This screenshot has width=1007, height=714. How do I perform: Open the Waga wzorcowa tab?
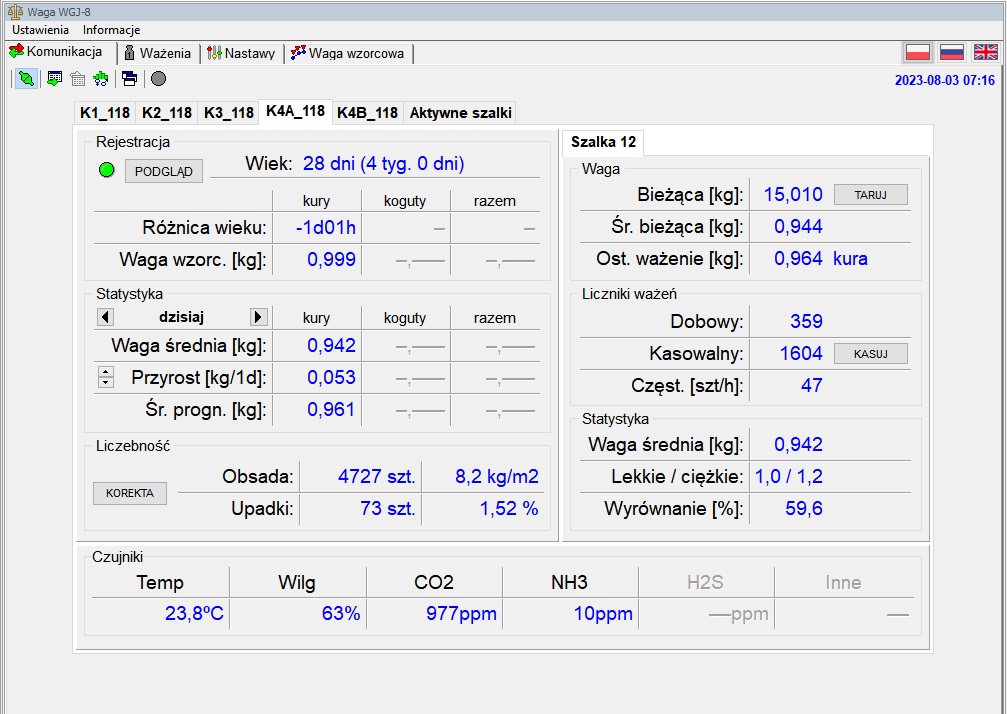pyautogui.click(x=348, y=53)
